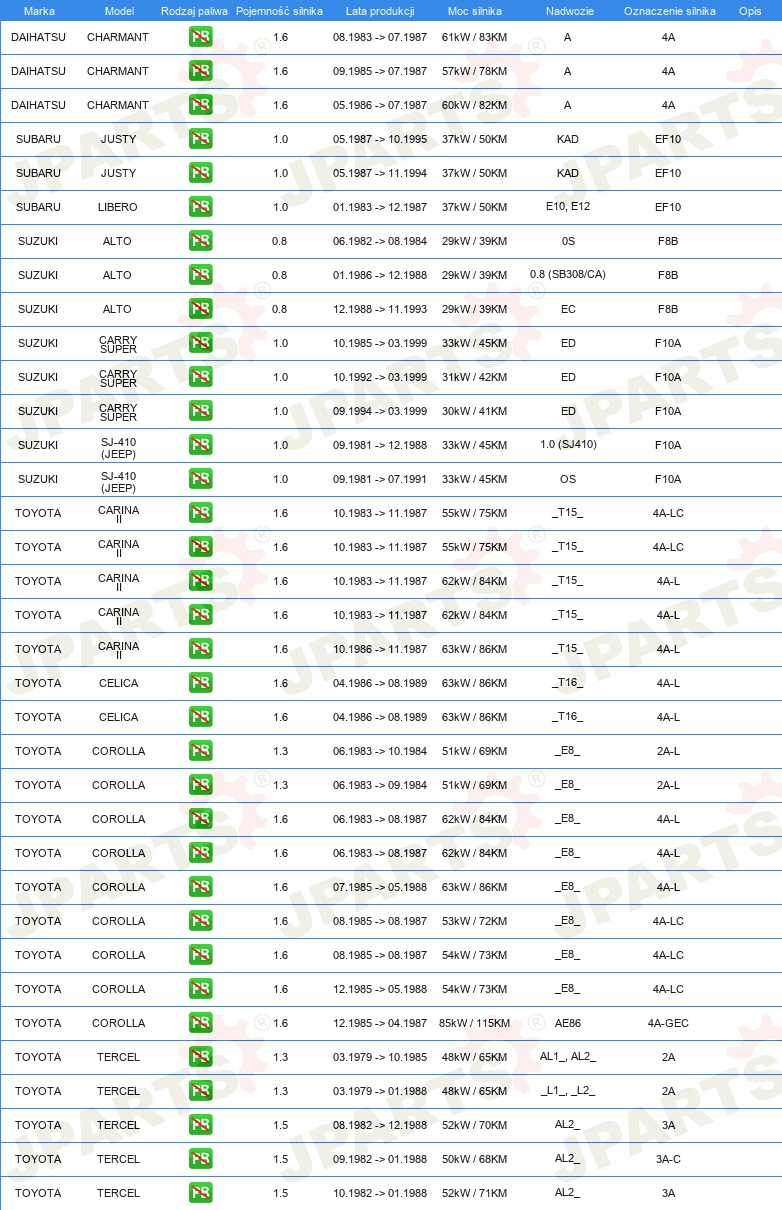782x1210 pixels.
Task: Click the 0.8 (SB308/CA) body cell
Action: (x=568, y=274)
